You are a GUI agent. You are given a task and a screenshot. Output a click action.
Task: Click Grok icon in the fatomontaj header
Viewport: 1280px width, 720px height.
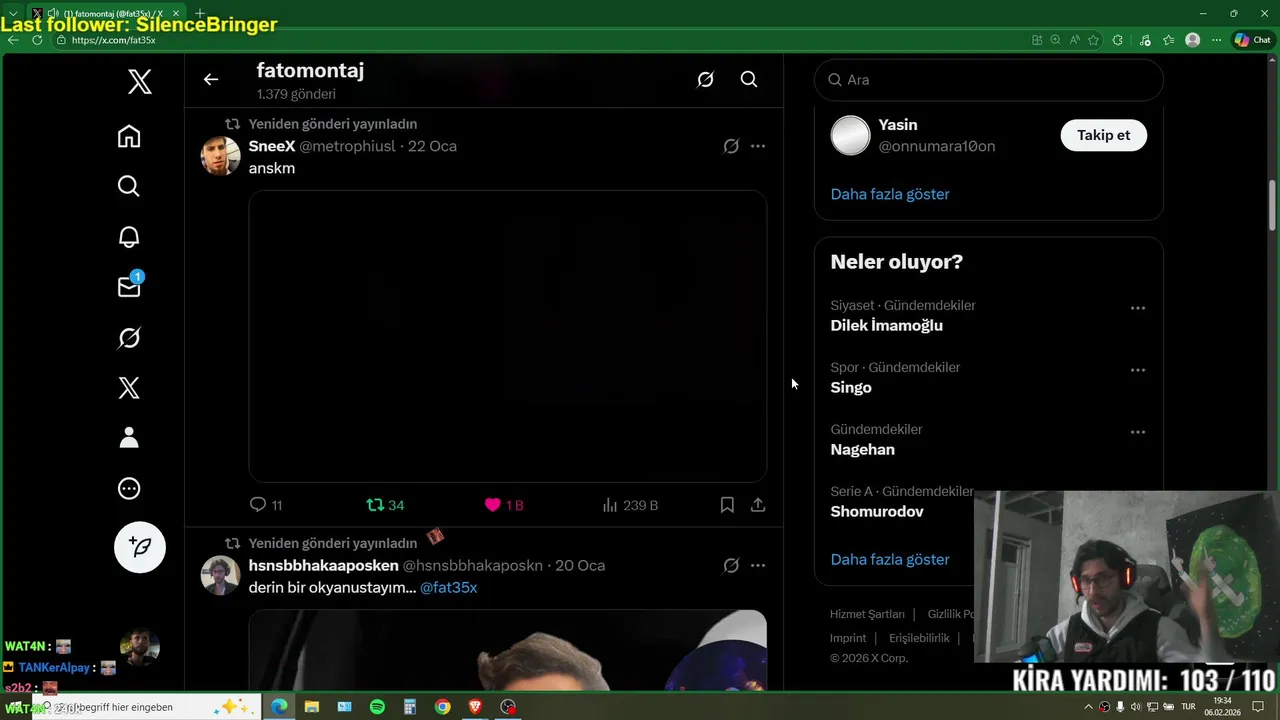coord(705,80)
